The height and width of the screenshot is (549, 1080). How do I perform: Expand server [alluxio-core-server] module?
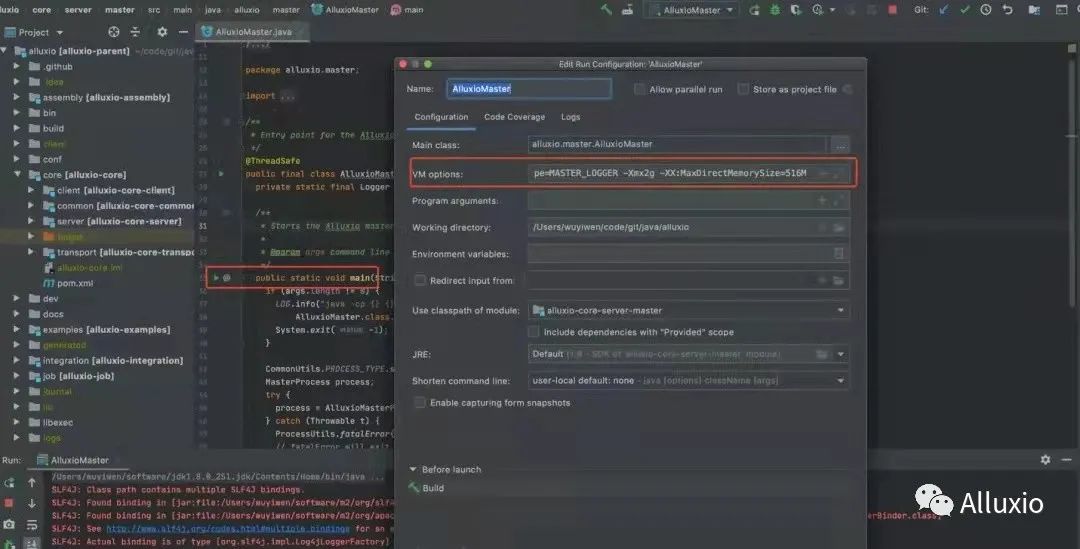(30, 221)
